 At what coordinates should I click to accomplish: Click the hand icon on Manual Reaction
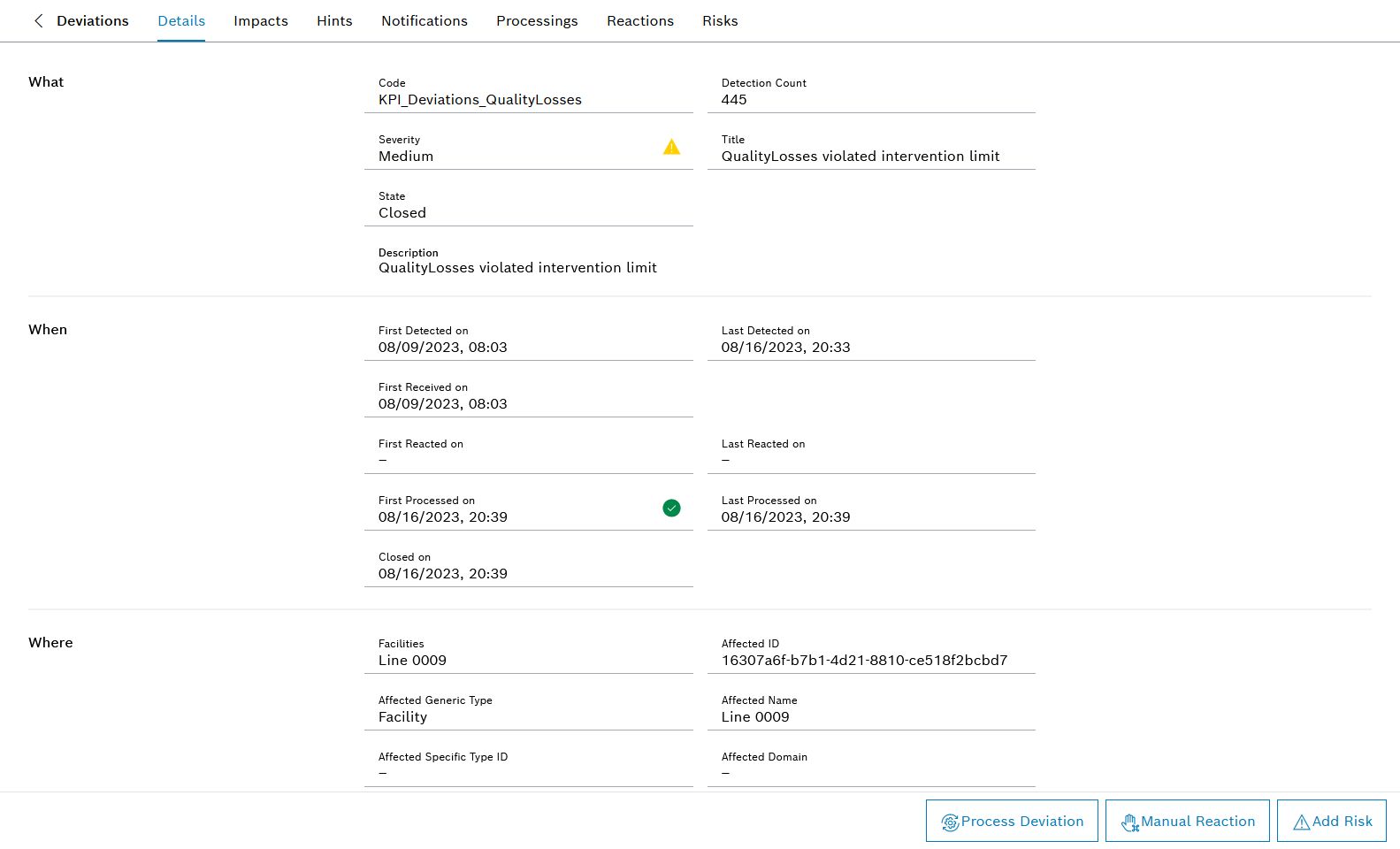tap(1129, 822)
